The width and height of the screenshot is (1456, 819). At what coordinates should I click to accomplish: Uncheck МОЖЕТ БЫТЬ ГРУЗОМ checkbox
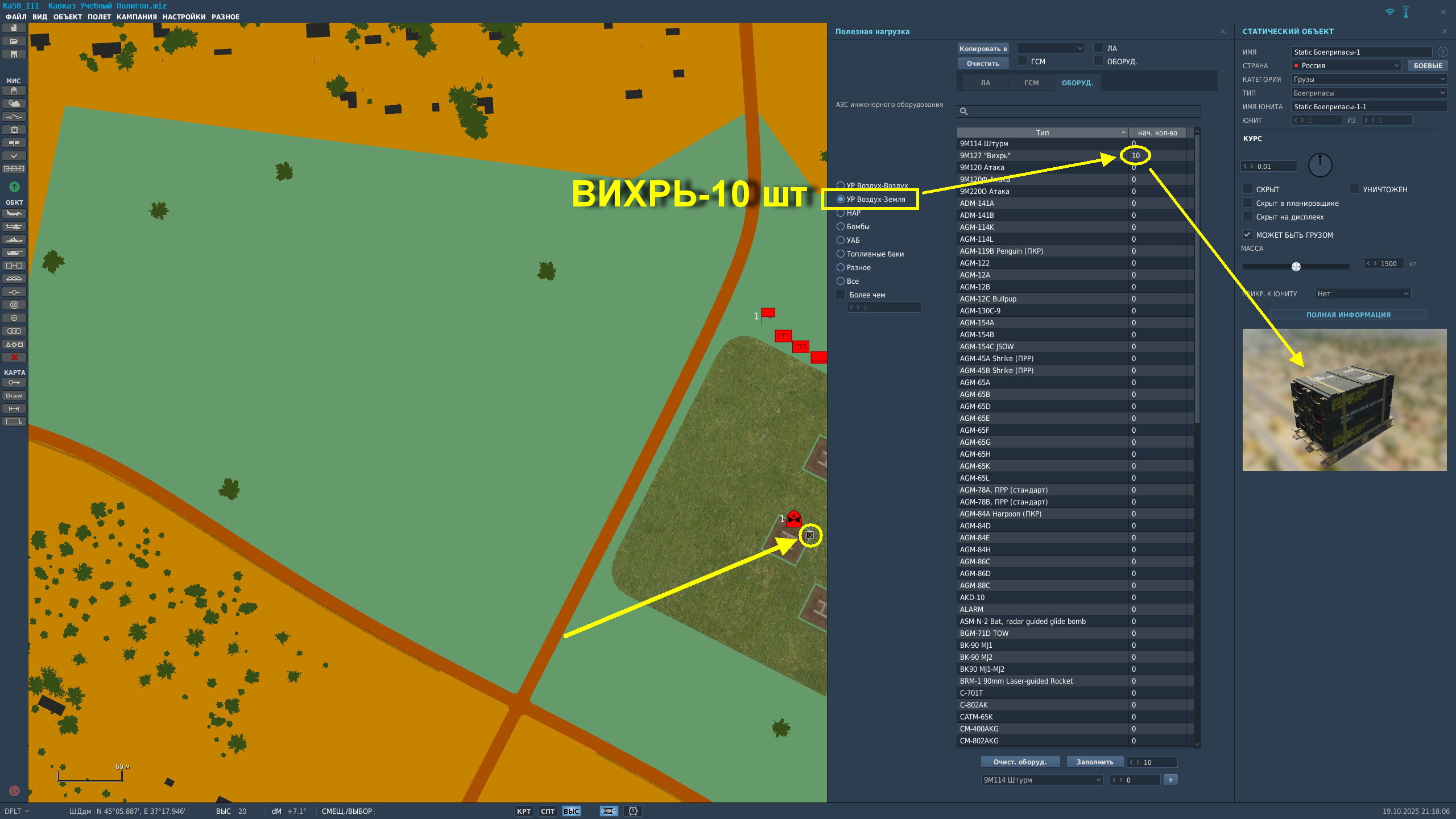1247,234
